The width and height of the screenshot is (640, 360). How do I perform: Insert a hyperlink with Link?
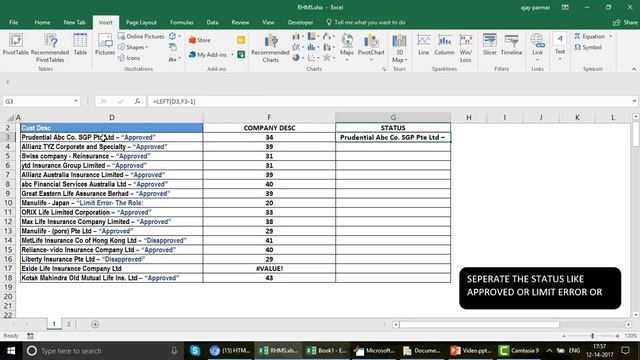pos(538,46)
